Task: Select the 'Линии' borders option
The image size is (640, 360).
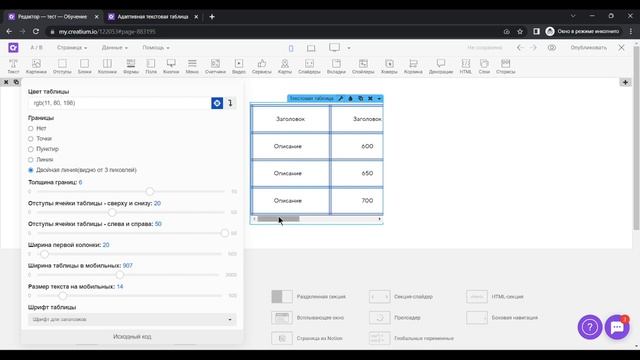Action: tap(31, 160)
